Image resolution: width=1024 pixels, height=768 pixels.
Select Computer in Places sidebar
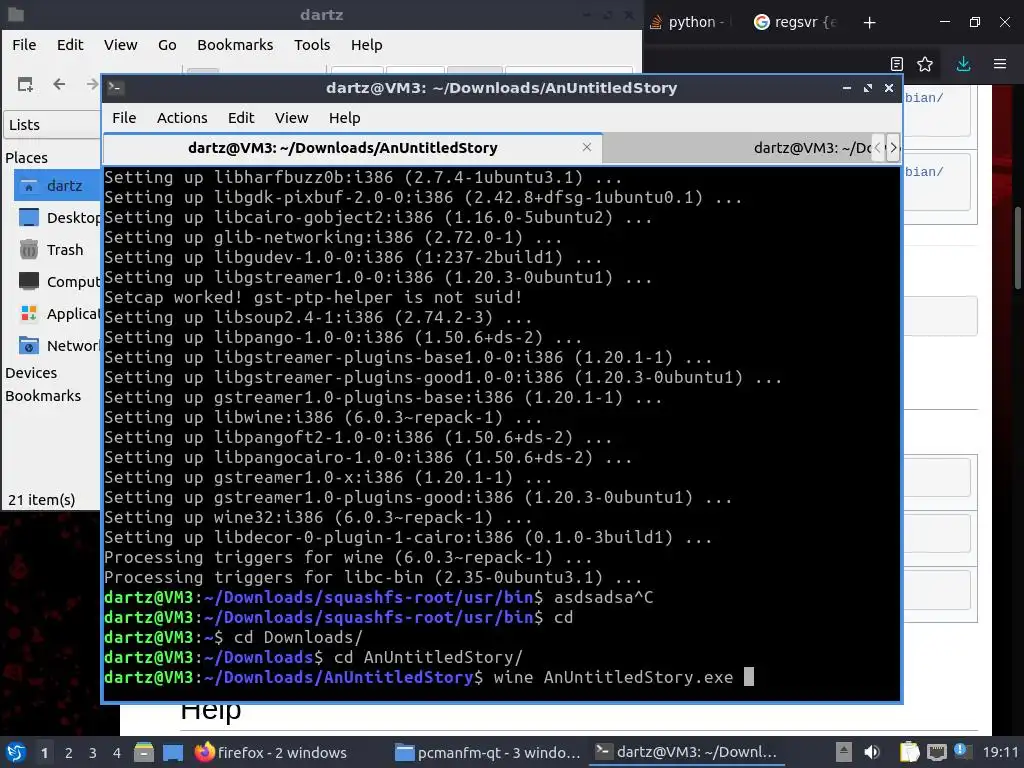(x=57, y=281)
